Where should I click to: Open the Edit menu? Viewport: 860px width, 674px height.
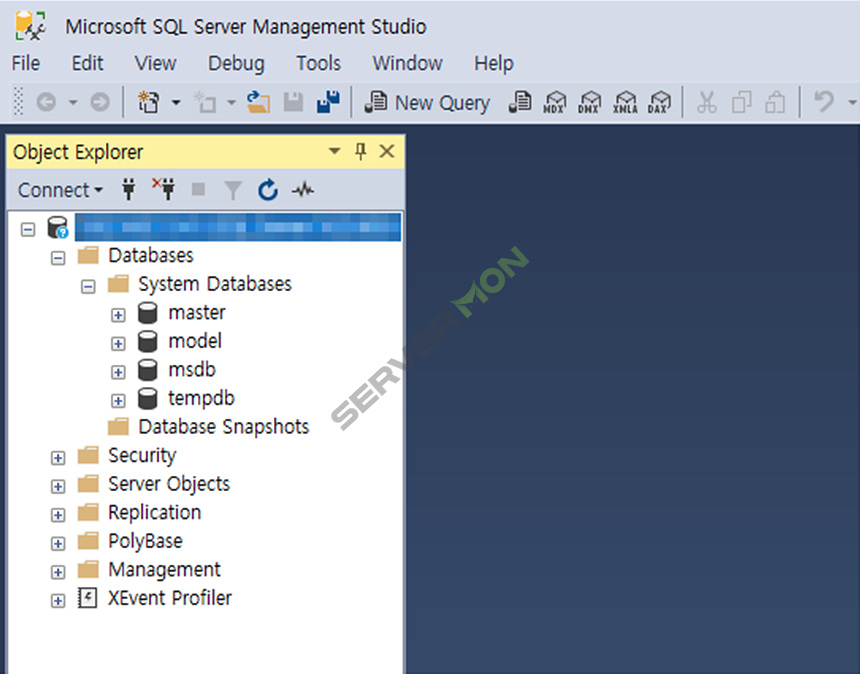coord(87,63)
